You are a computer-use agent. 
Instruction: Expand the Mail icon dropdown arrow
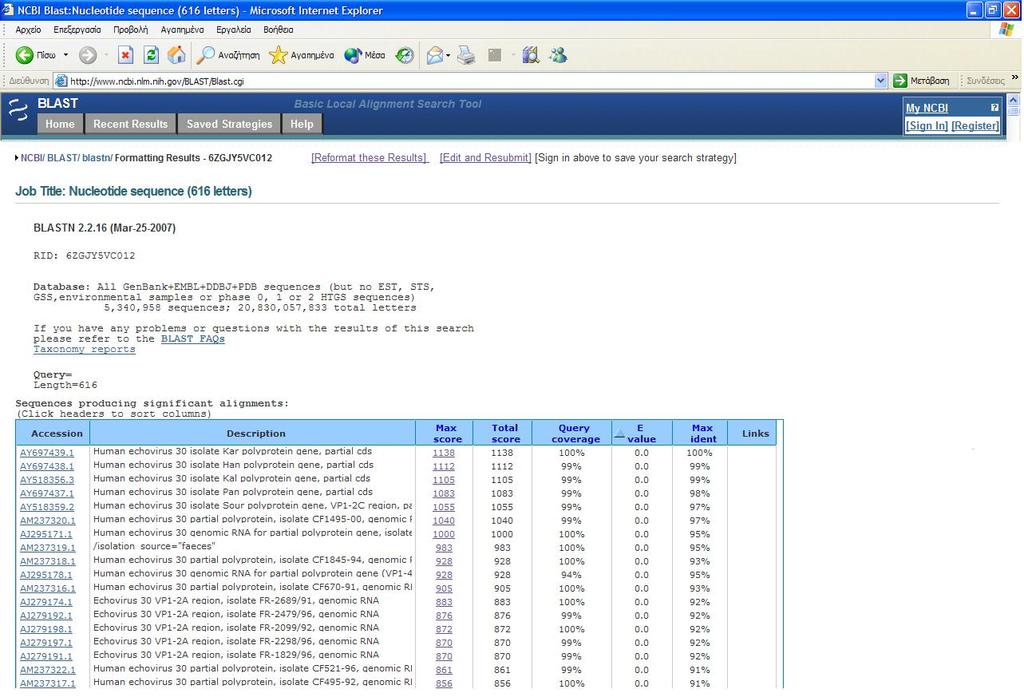click(x=448, y=56)
